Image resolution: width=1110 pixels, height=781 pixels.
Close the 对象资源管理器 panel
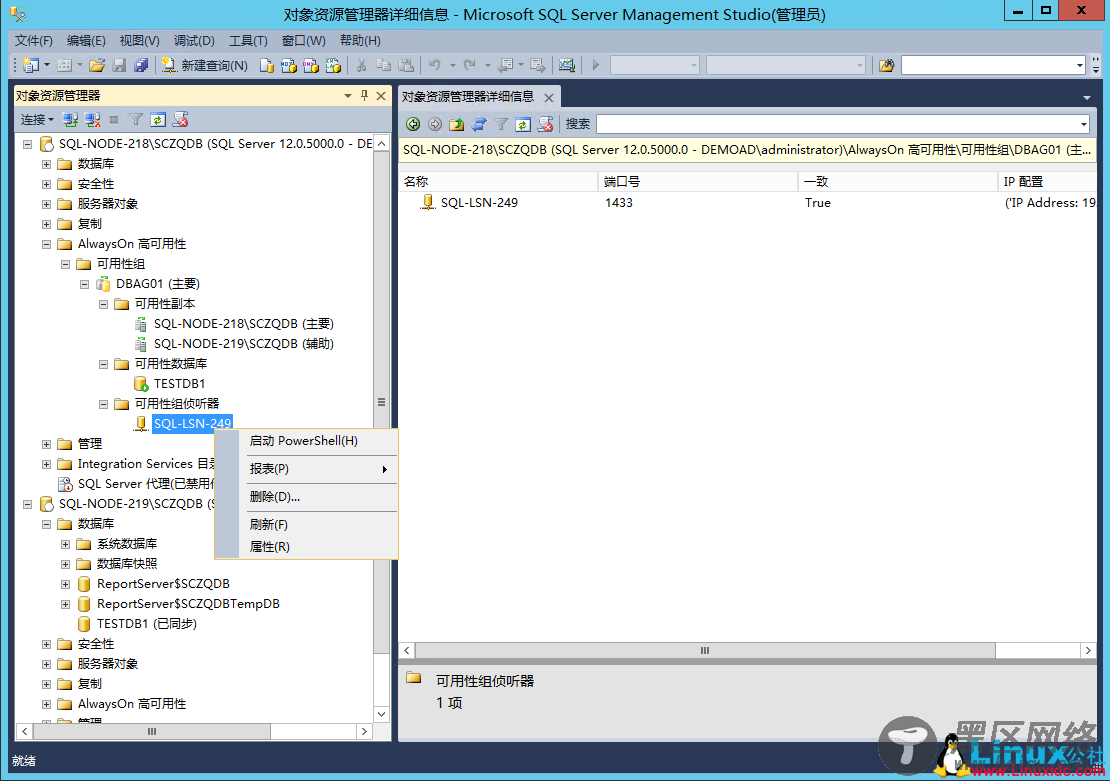pos(381,96)
